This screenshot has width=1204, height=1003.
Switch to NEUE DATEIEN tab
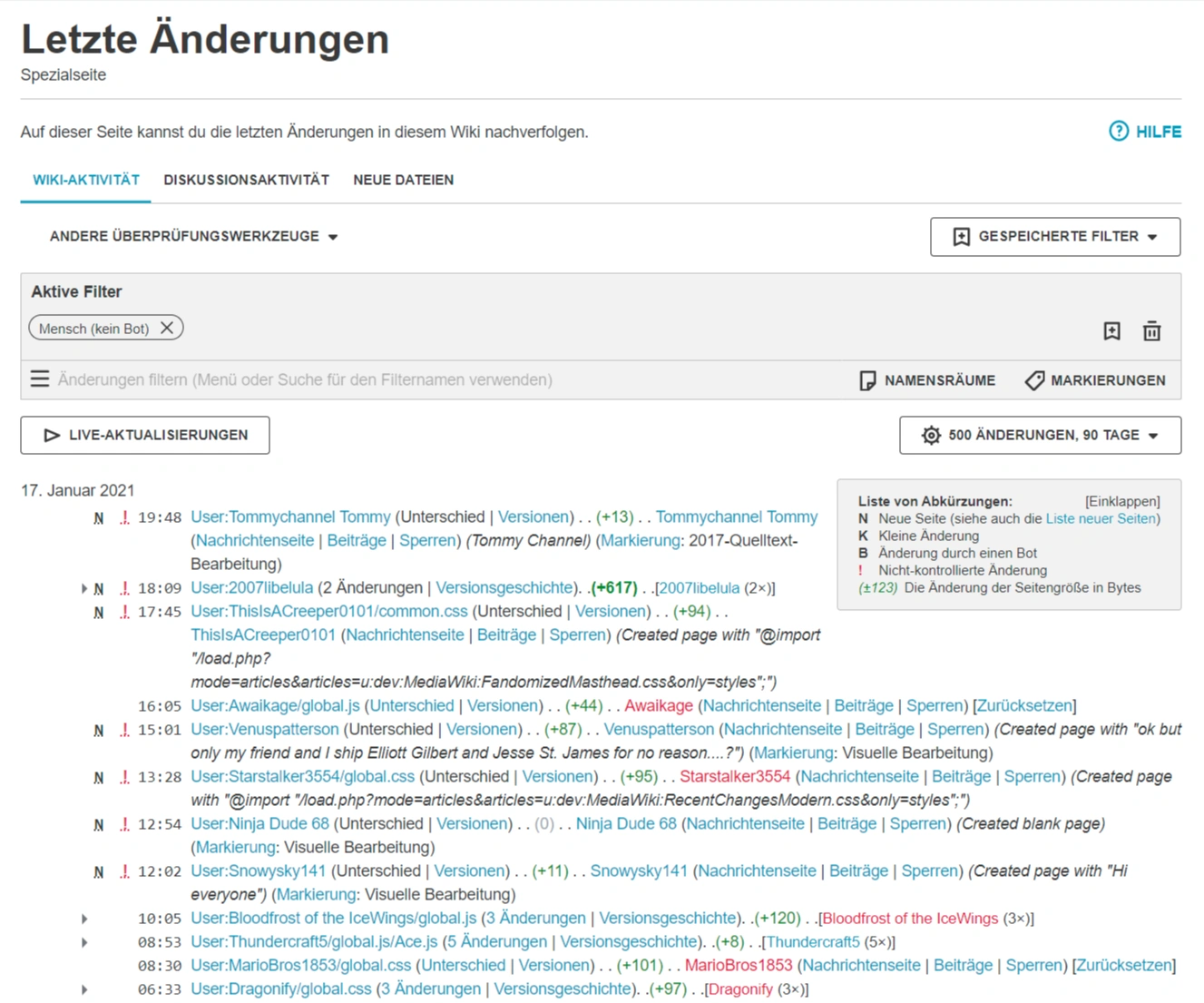coord(403,180)
